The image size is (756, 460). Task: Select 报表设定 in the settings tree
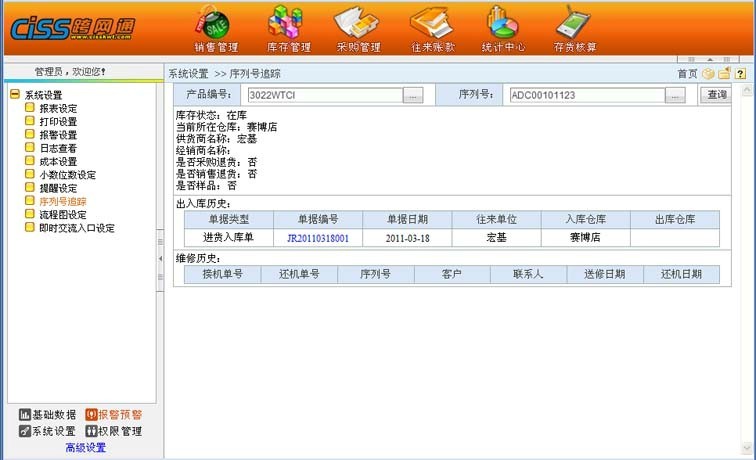tap(57, 109)
